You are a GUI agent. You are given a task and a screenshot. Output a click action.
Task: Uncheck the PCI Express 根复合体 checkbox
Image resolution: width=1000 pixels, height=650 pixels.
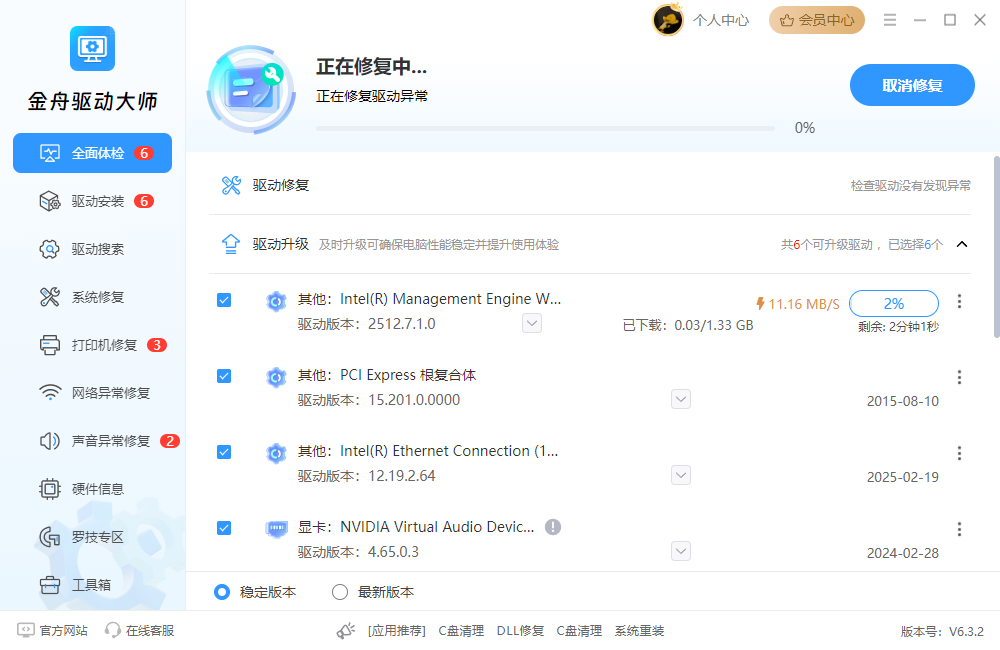[x=224, y=376]
